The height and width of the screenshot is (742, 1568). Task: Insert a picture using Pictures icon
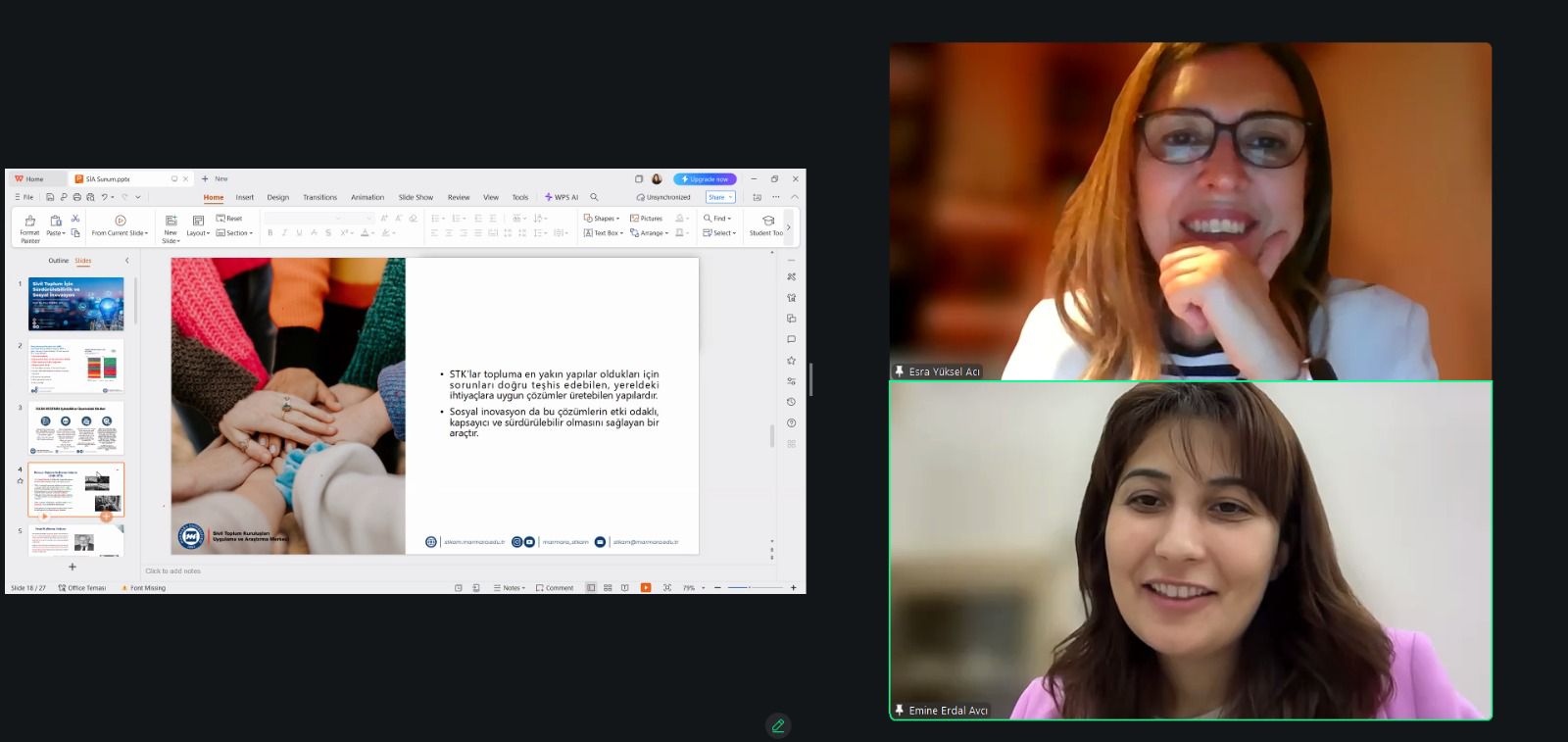coord(646,219)
